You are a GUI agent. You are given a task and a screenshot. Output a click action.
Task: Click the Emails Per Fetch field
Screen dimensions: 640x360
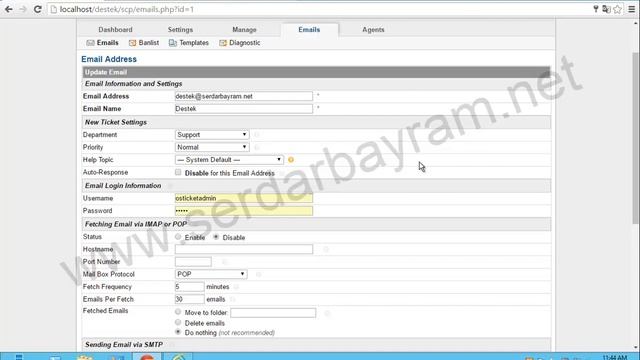[x=189, y=299]
